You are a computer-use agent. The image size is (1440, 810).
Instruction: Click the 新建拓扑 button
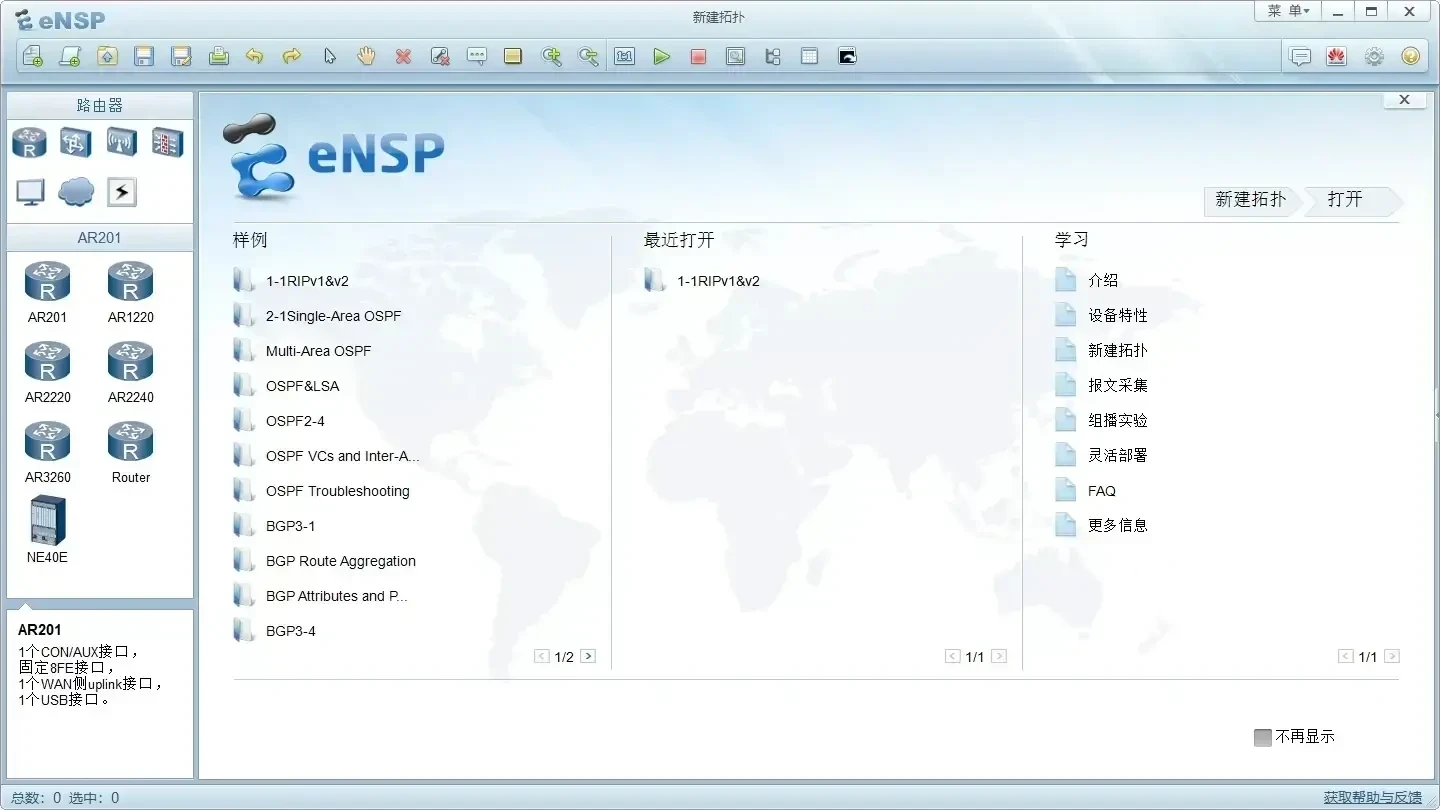pos(1251,200)
